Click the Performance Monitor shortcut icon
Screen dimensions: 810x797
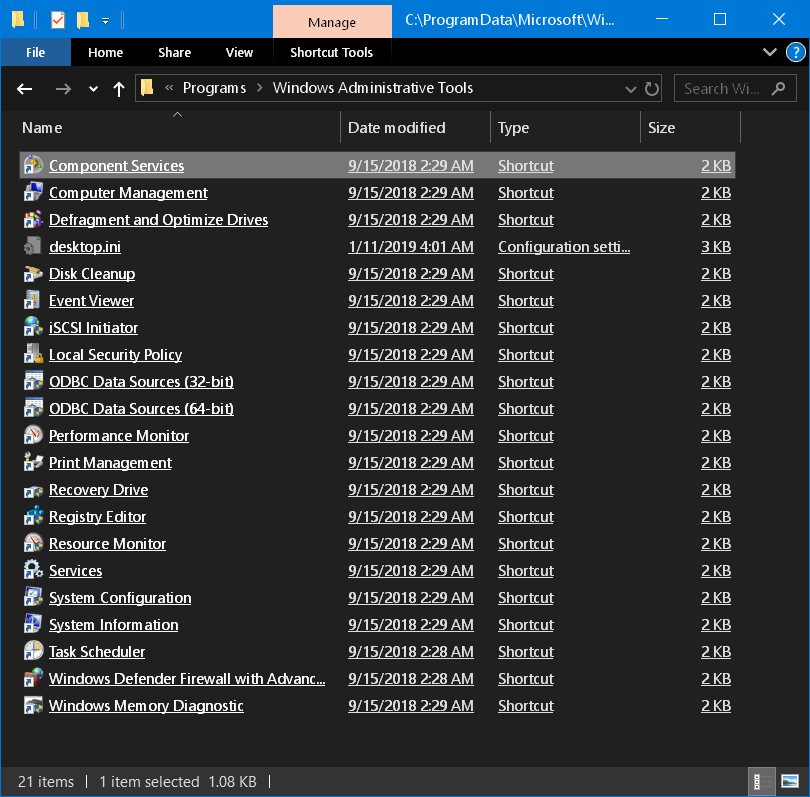[x=33, y=435]
